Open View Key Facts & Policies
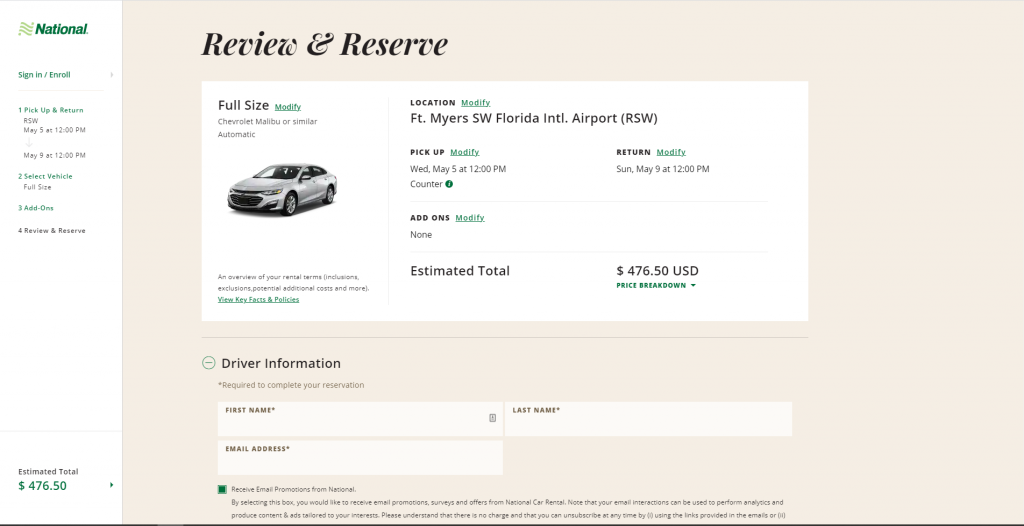Viewport: 1024px width, 526px height. pyautogui.click(x=259, y=299)
